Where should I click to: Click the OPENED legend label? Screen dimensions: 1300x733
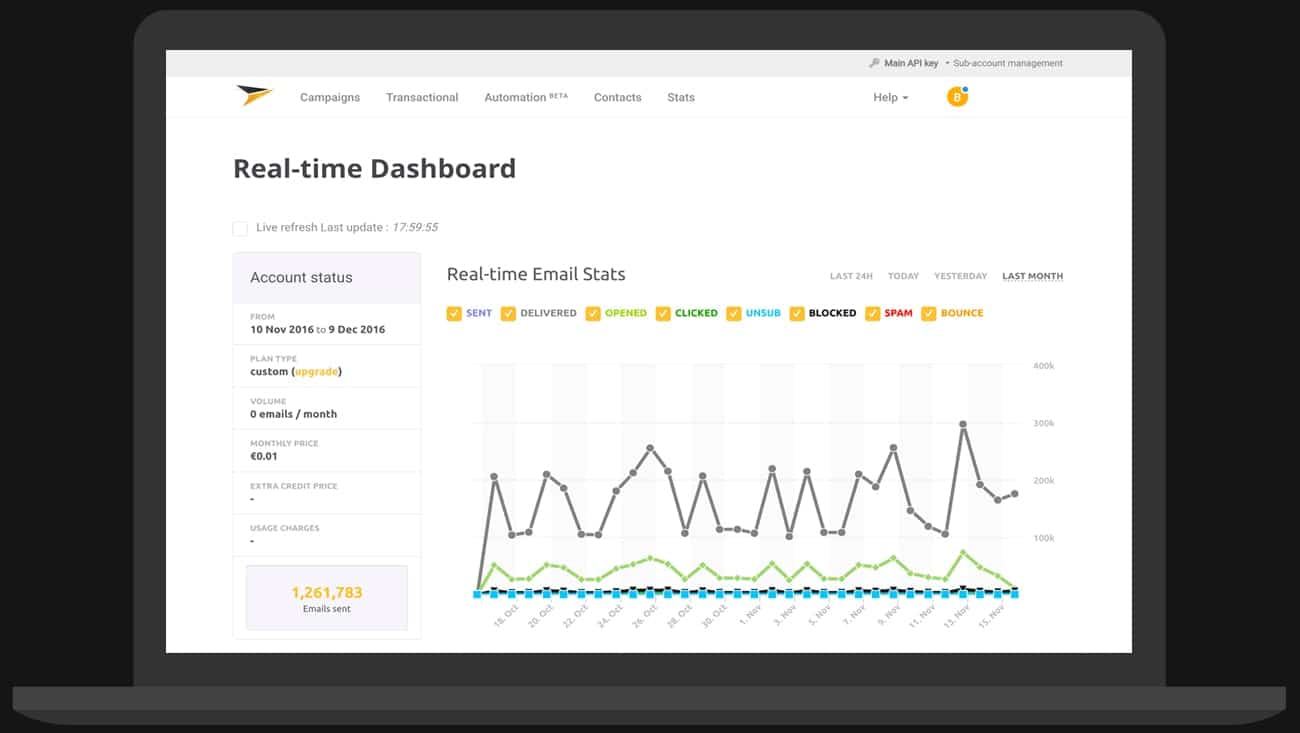tap(626, 313)
